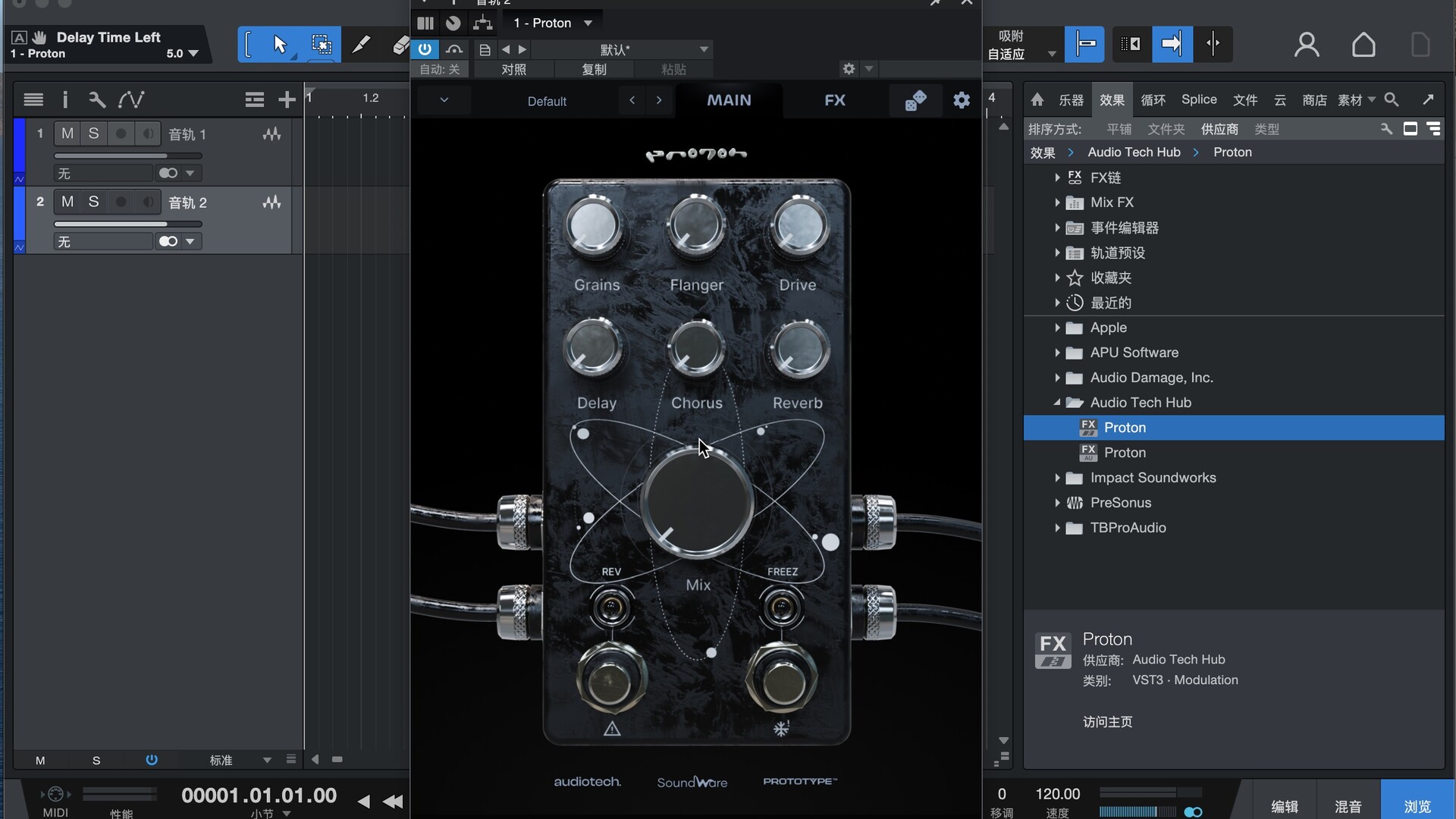The image size is (1456, 819).
Task: Search the browser with magnifier icon
Action: (1392, 99)
